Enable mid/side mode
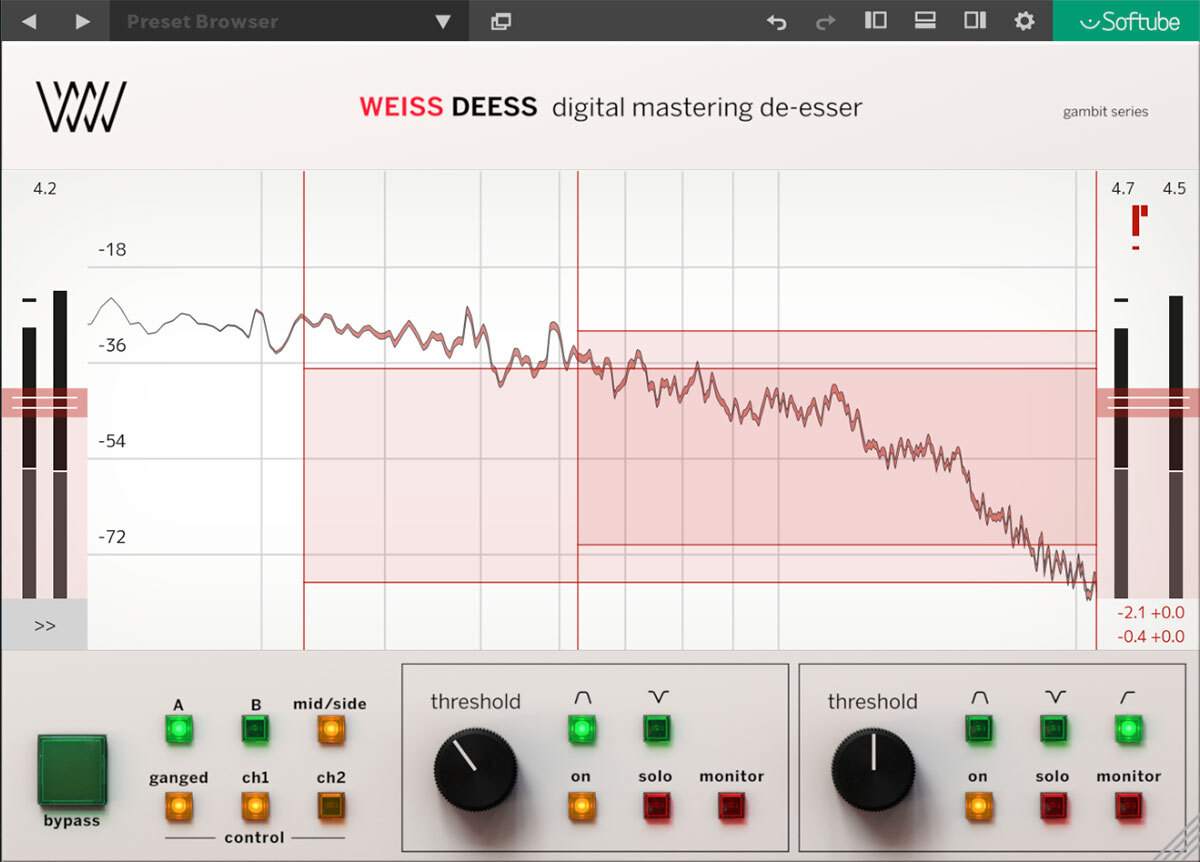 [330, 730]
